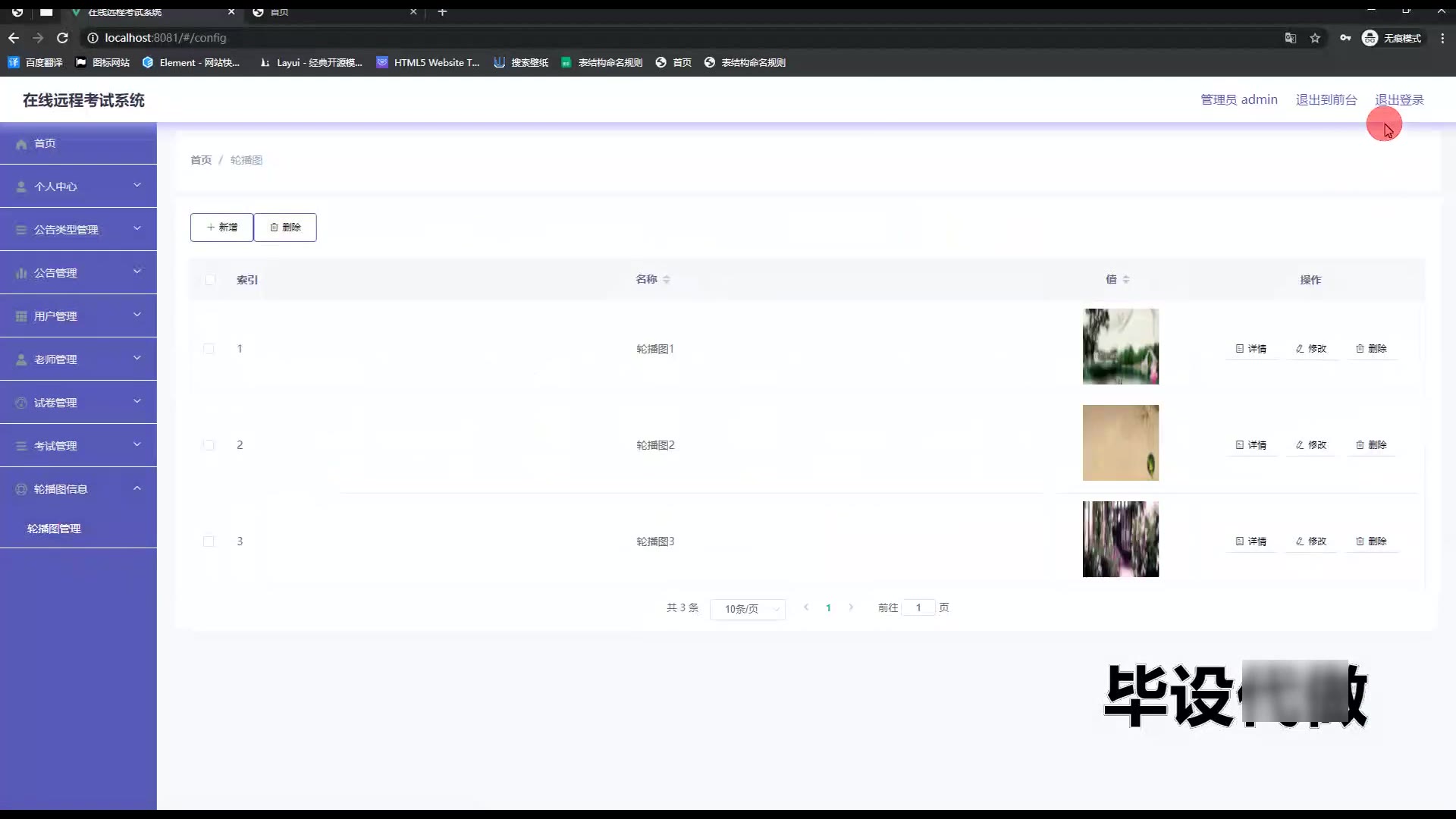
Task: Click the browser reload icon
Action: (x=63, y=38)
